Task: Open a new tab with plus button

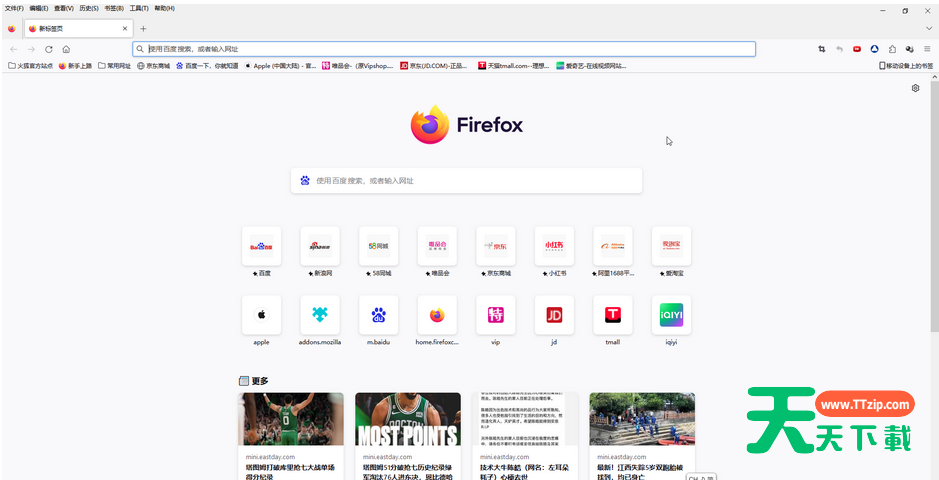Action: coord(143,29)
